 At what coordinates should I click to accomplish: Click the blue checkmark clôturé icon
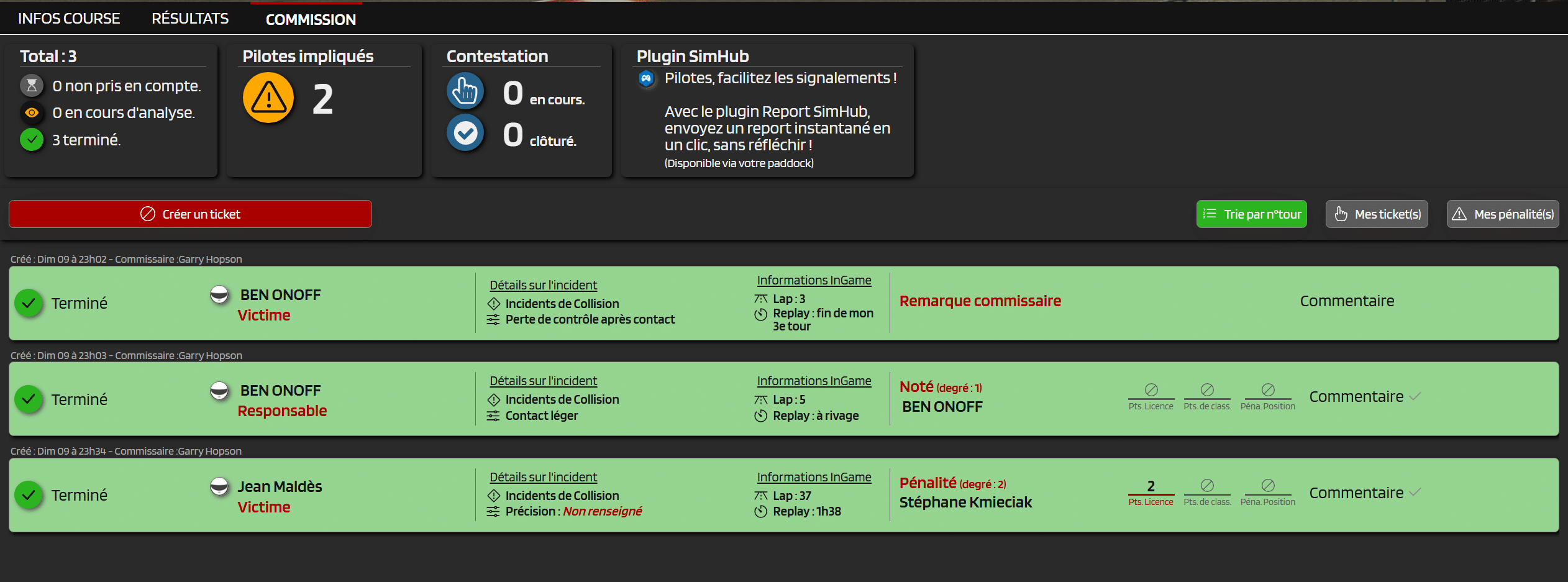[465, 133]
